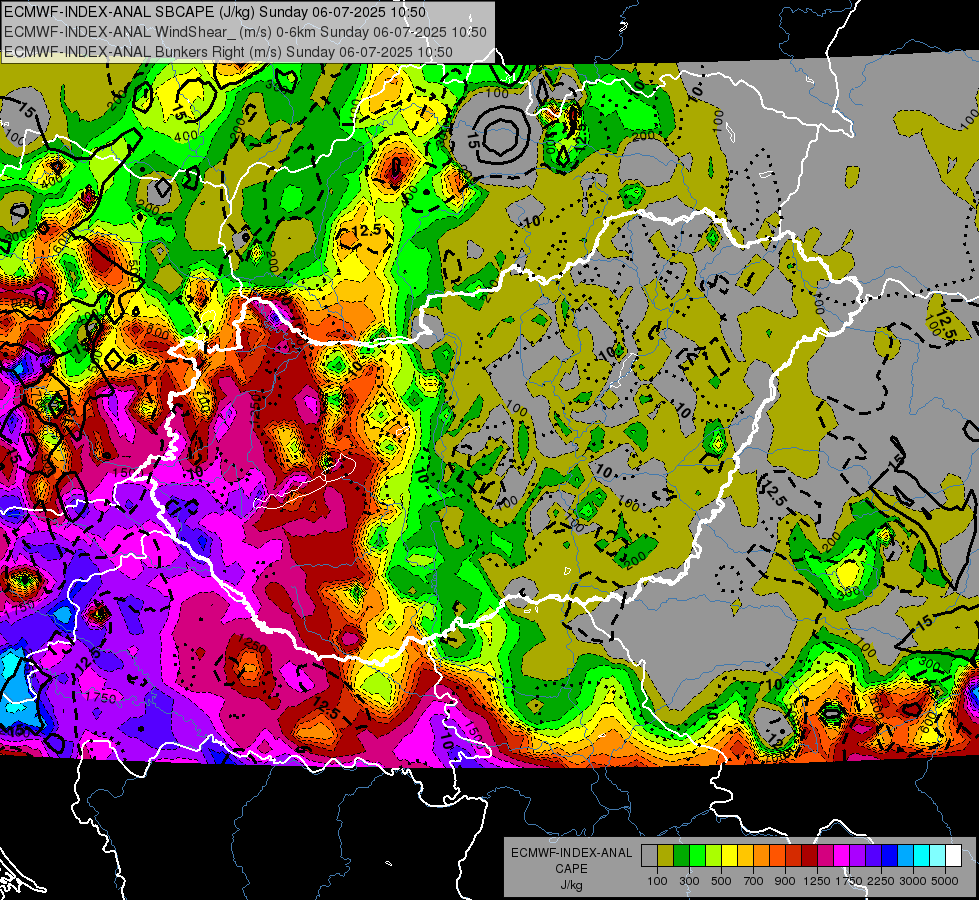Select the 2250 value under the color bar
Image resolution: width=979 pixels, height=900 pixels.
tap(881, 881)
